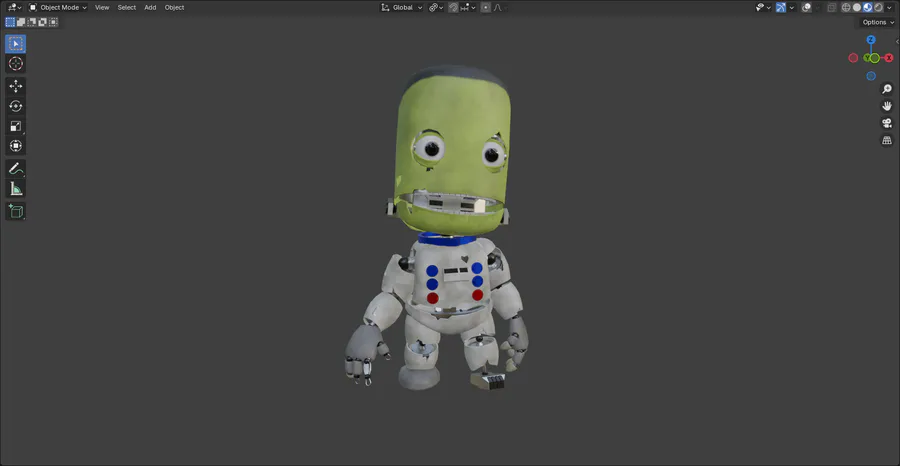Toggle the camera view icon
The width and height of the screenshot is (900, 466).
click(x=887, y=123)
